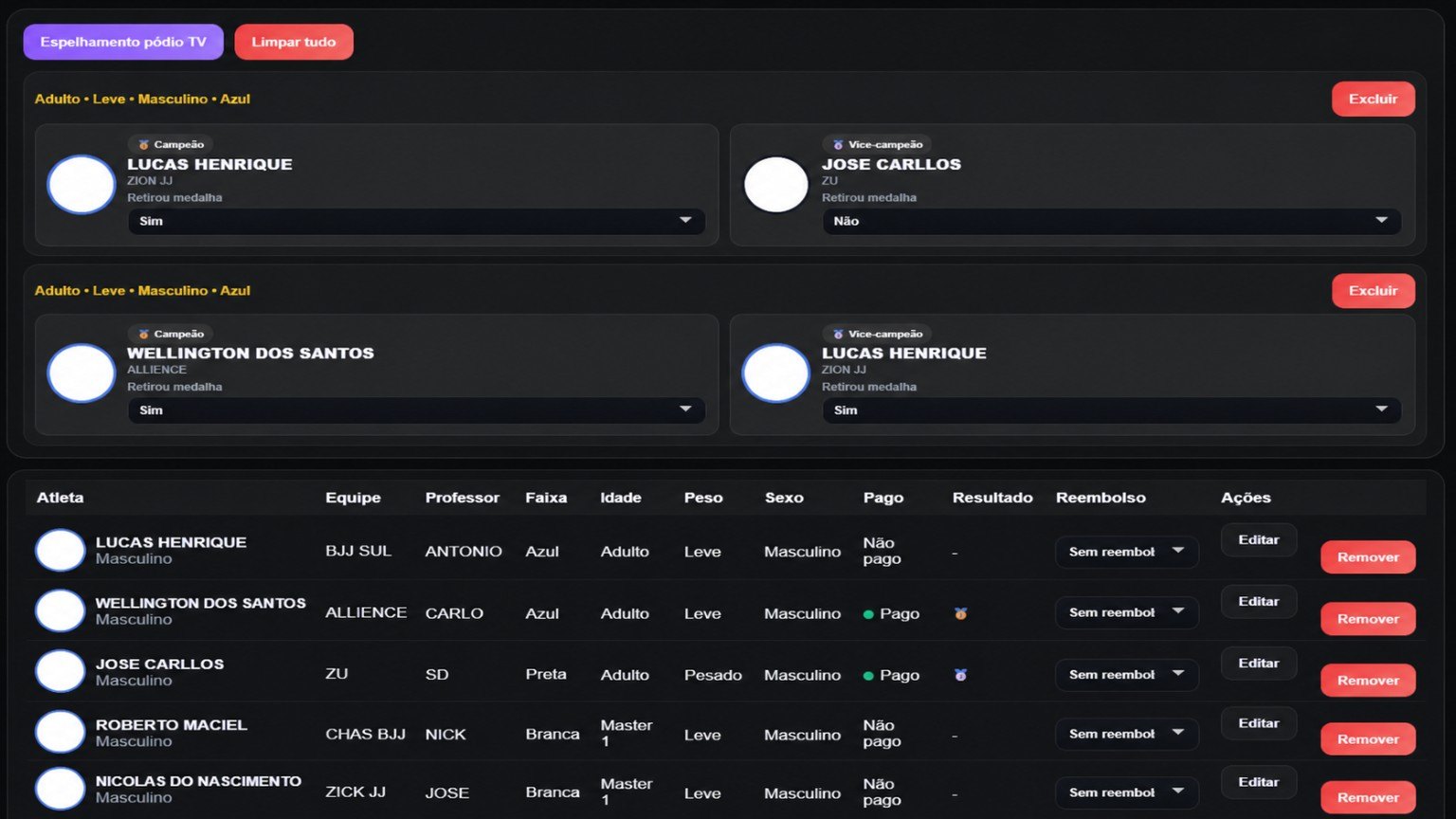
Task: Open Retirou medalha dropdown for champion Lucas Henrique
Action: pos(416,221)
